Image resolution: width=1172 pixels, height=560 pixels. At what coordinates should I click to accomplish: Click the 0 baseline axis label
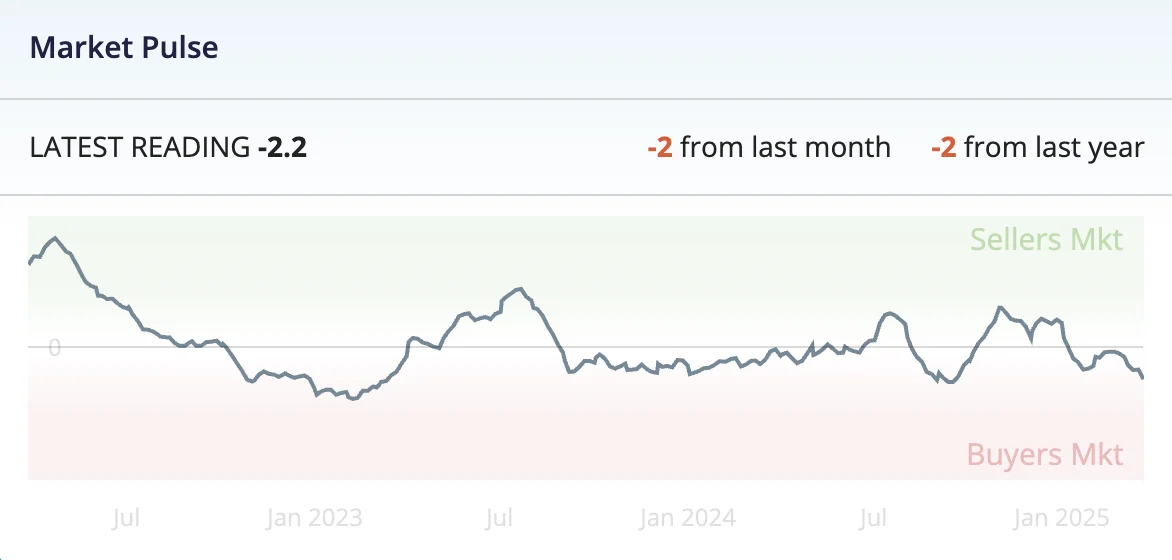(x=55, y=348)
